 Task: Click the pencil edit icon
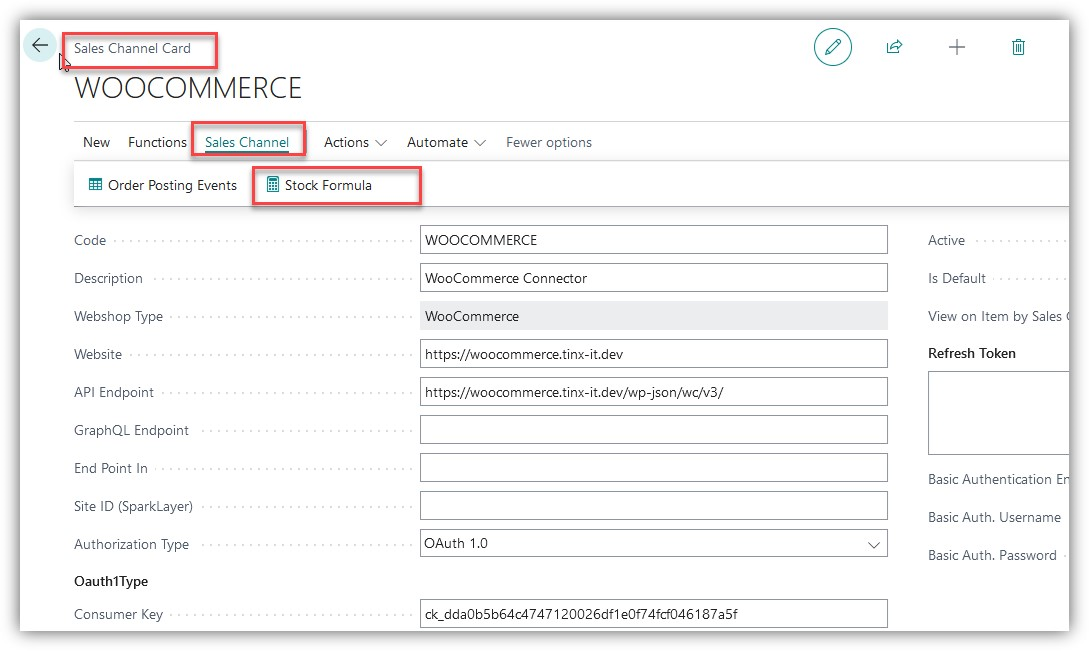pos(833,47)
